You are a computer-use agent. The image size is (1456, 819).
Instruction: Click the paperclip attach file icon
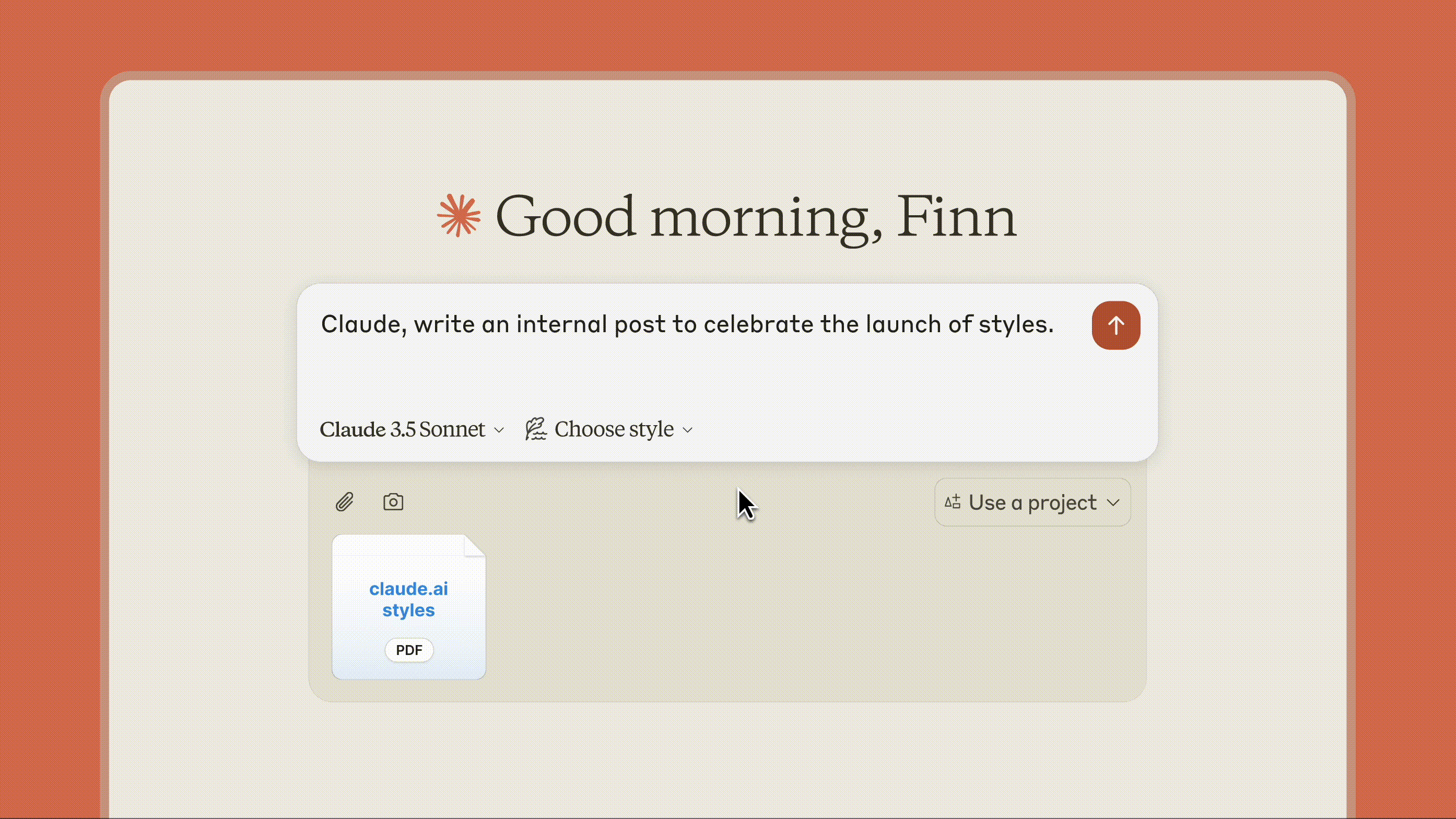tap(344, 502)
